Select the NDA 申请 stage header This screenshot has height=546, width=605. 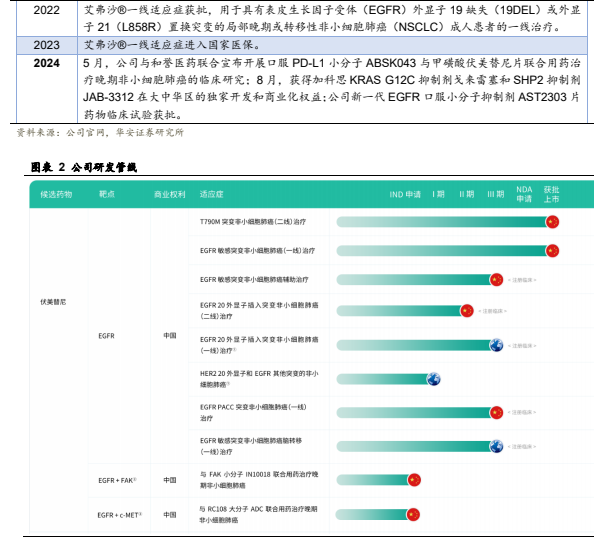pyautogui.click(x=524, y=194)
